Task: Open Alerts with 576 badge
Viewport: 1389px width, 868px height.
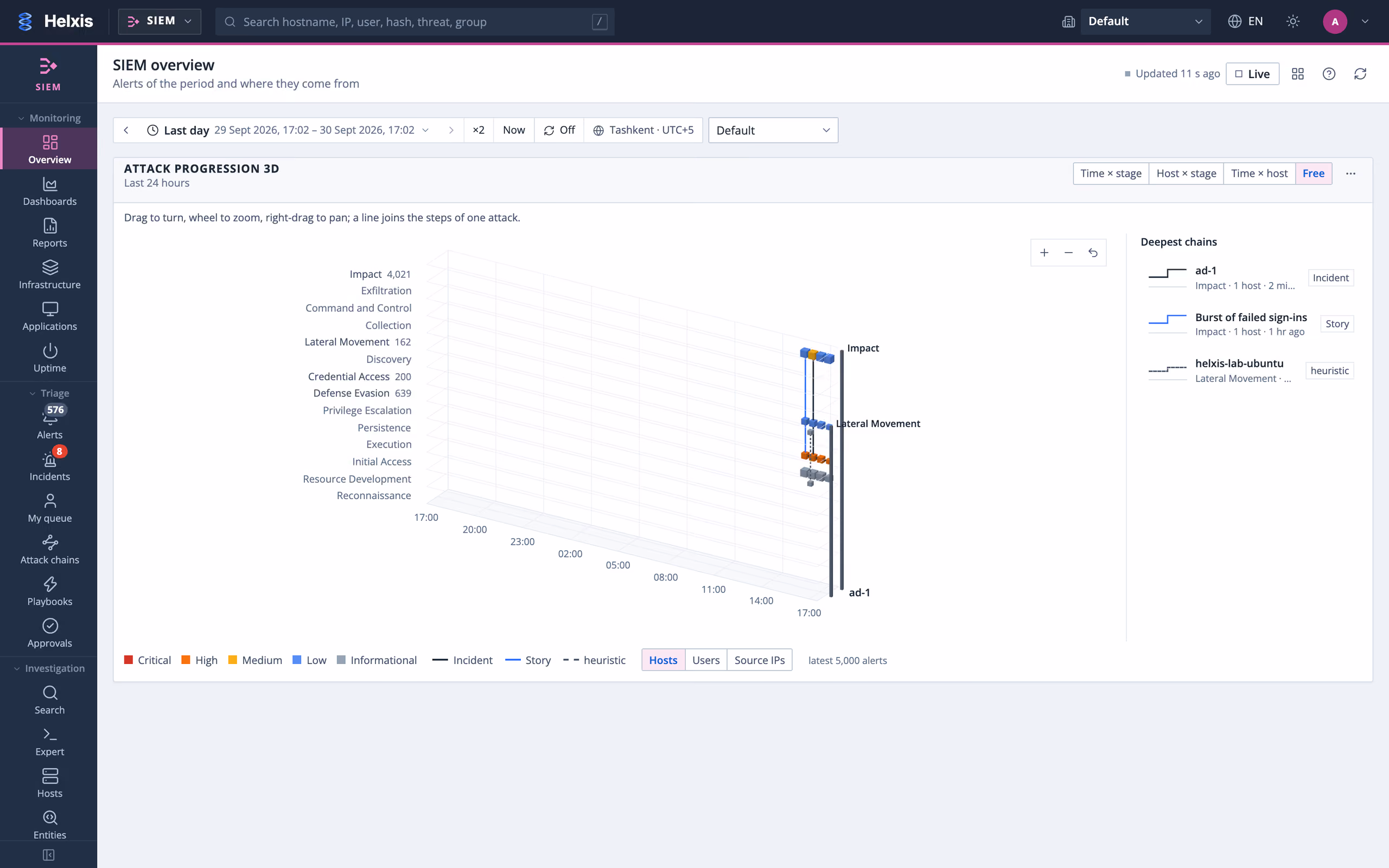Action: pyautogui.click(x=50, y=423)
